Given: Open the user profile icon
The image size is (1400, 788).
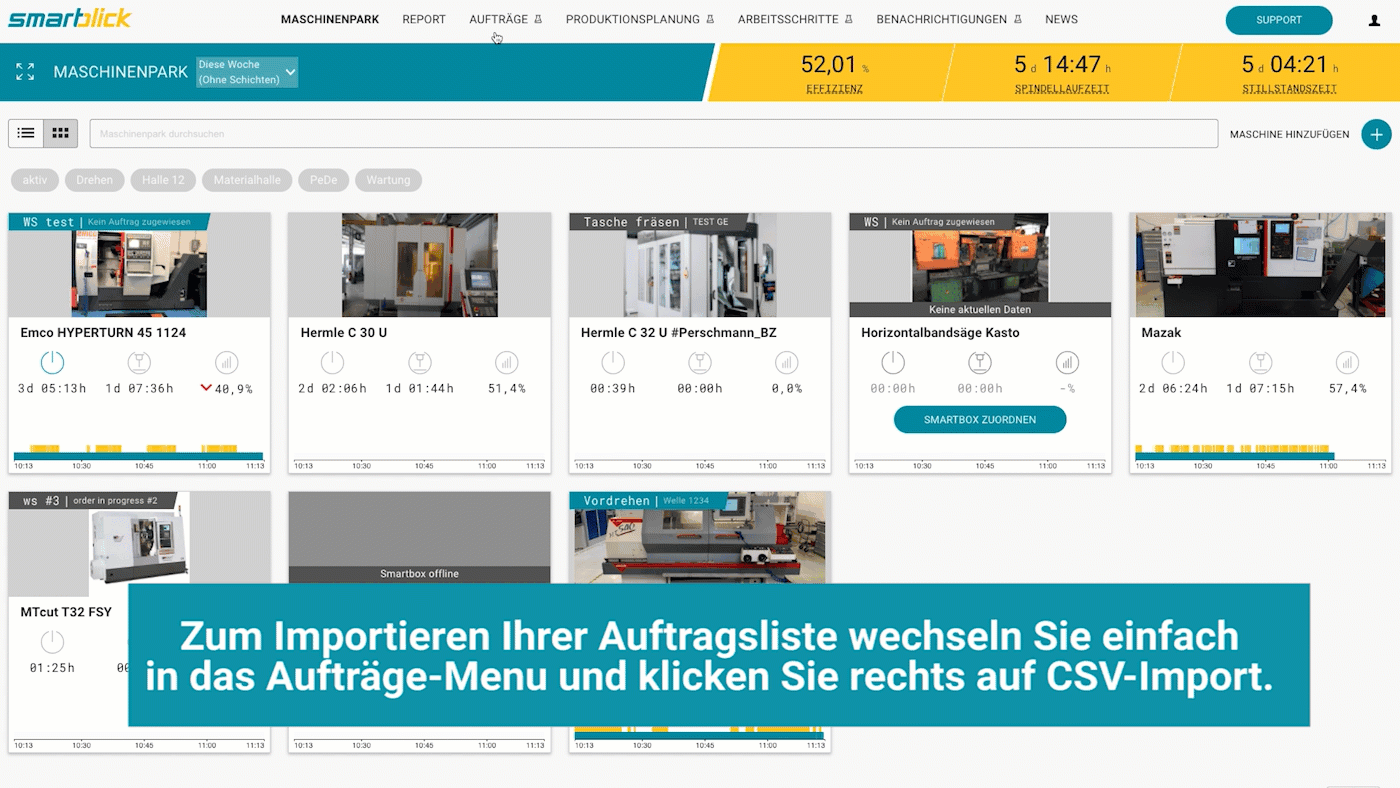Looking at the screenshot, I should pyautogui.click(x=1373, y=20).
